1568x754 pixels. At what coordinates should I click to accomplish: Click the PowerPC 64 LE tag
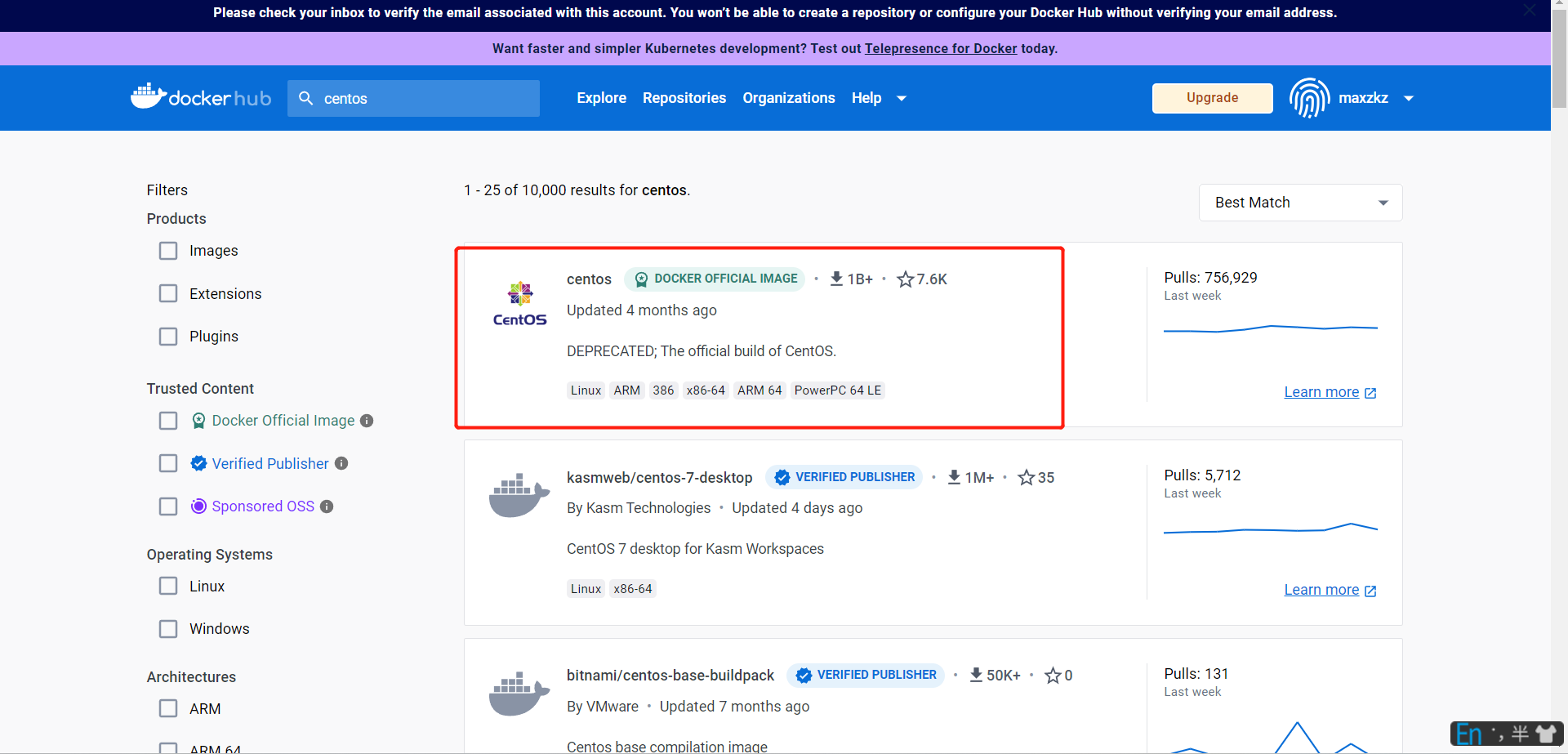click(x=838, y=390)
